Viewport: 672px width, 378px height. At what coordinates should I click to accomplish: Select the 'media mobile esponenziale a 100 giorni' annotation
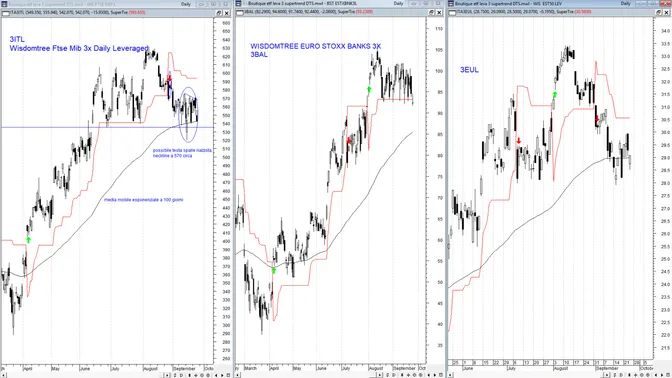[x=144, y=200]
